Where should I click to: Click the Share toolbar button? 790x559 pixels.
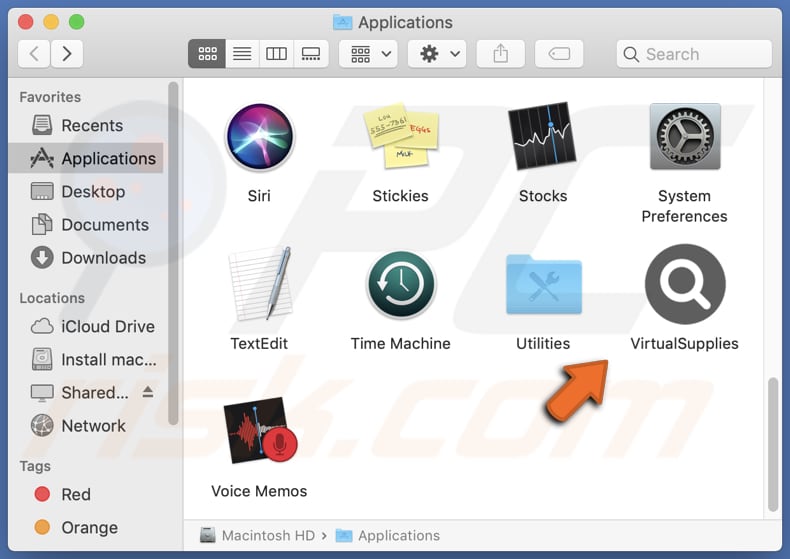[x=500, y=53]
